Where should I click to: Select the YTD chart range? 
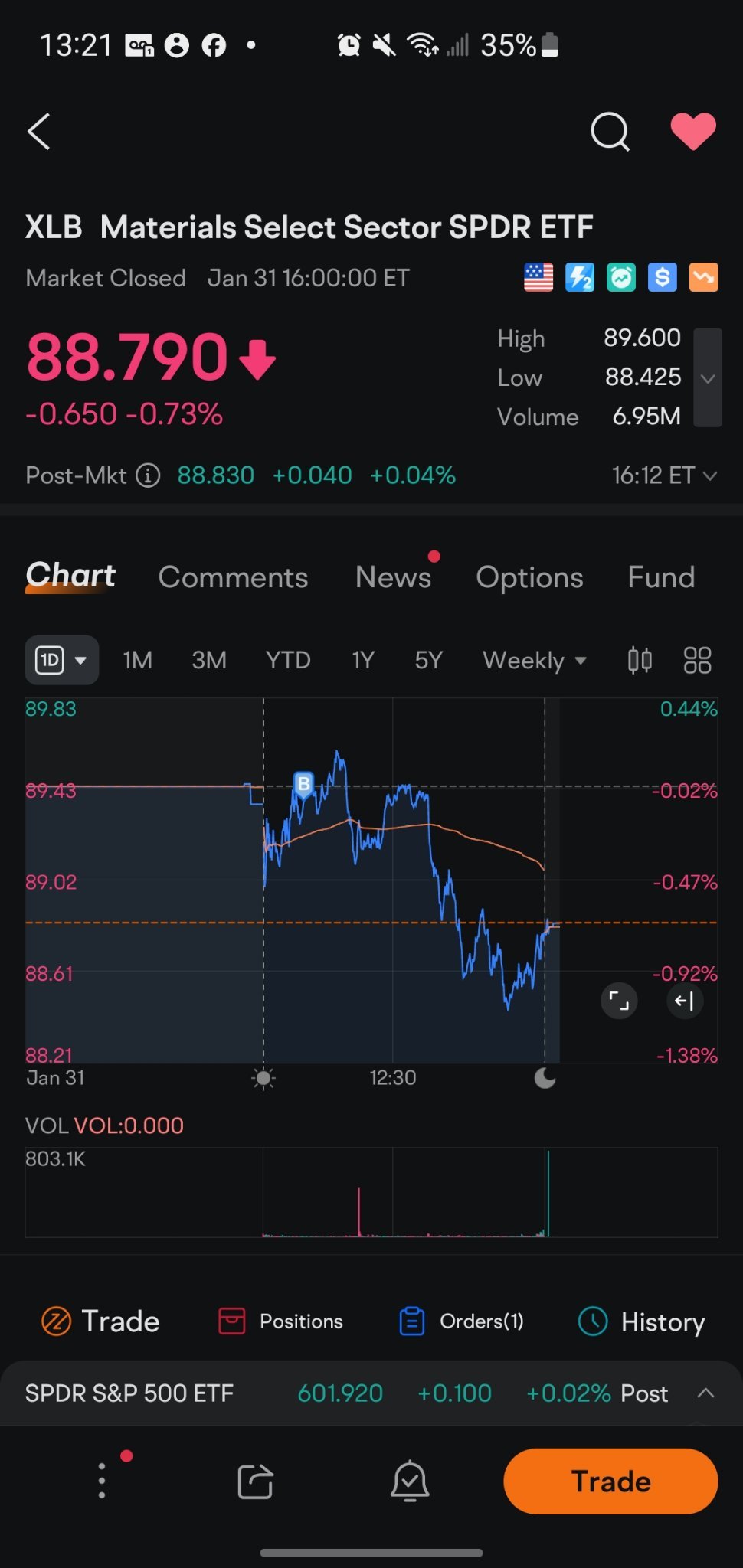pos(288,660)
